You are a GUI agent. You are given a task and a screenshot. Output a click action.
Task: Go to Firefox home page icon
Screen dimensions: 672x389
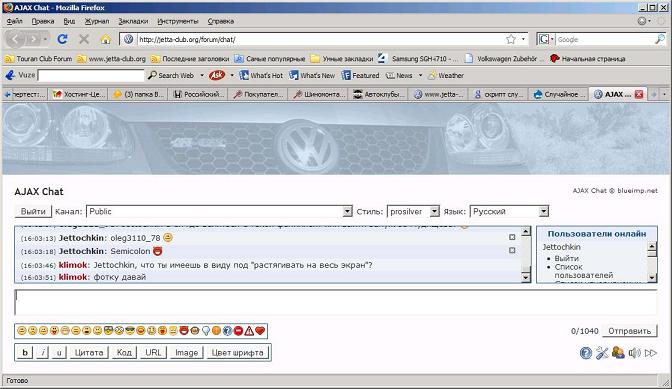pyautogui.click(x=105, y=39)
